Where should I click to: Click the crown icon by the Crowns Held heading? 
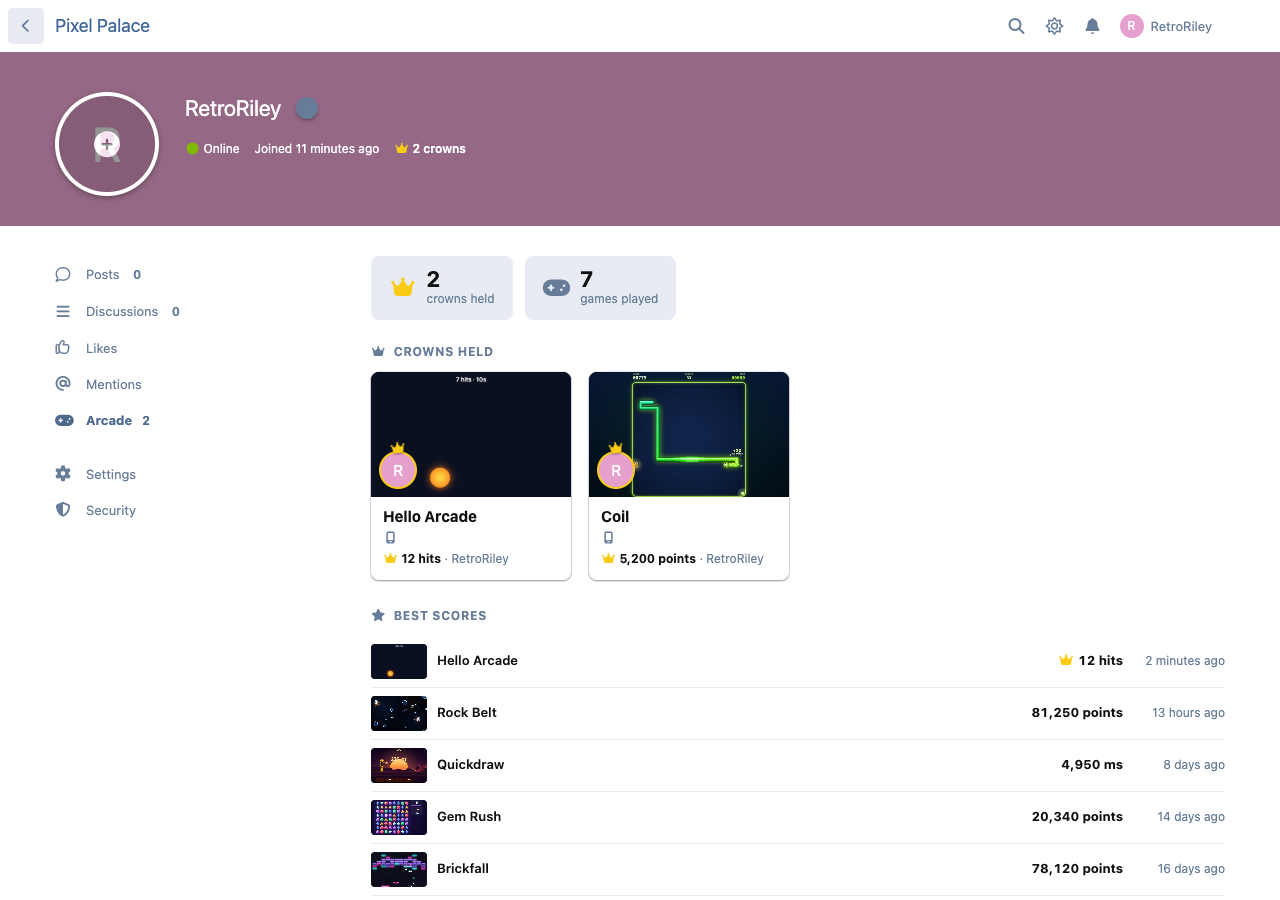tap(378, 351)
